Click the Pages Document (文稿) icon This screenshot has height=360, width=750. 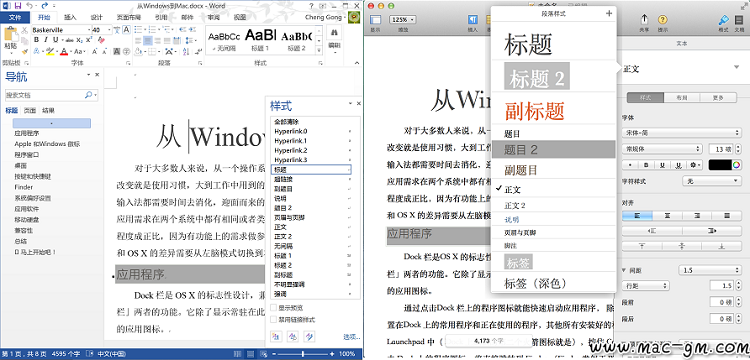[x=739, y=20]
